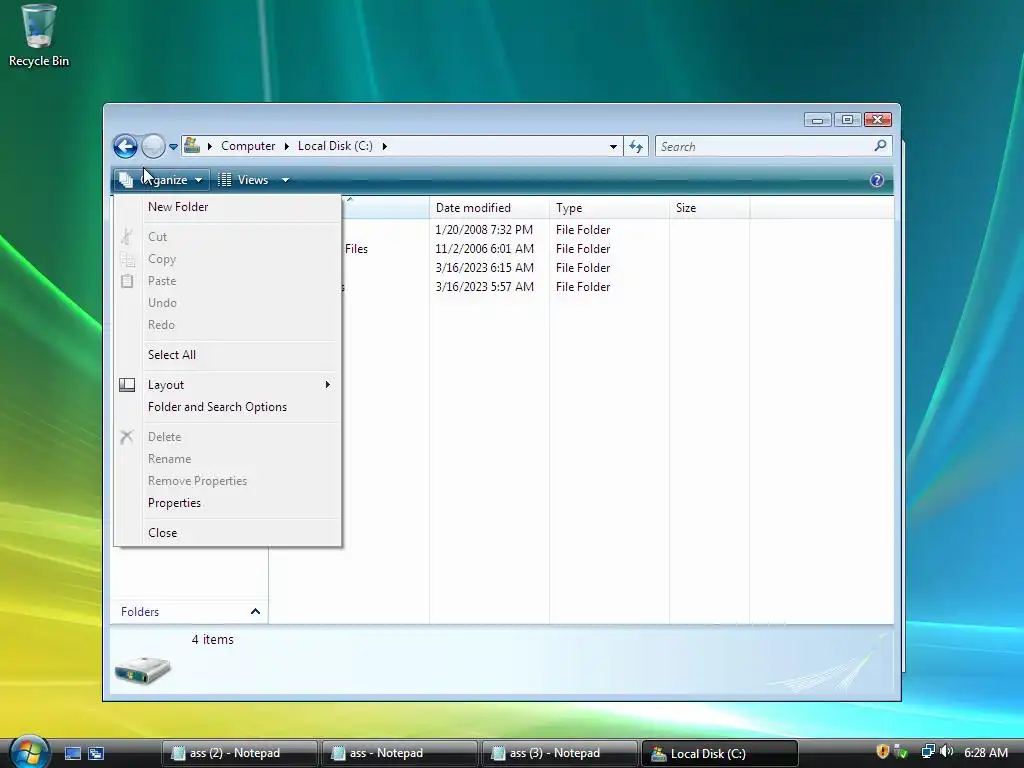Click the Folders pane label
The width and height of the screenshot is (1024, 768).
click(x=140, y=612)
